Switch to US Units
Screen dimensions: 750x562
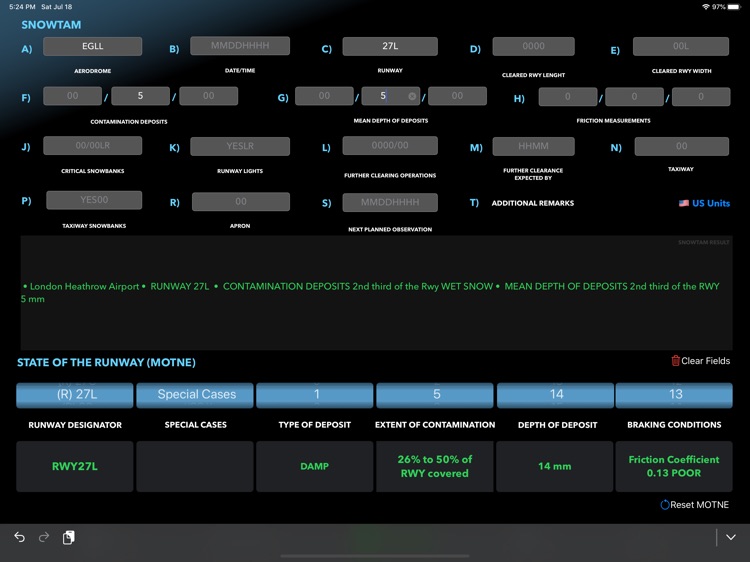704,203
